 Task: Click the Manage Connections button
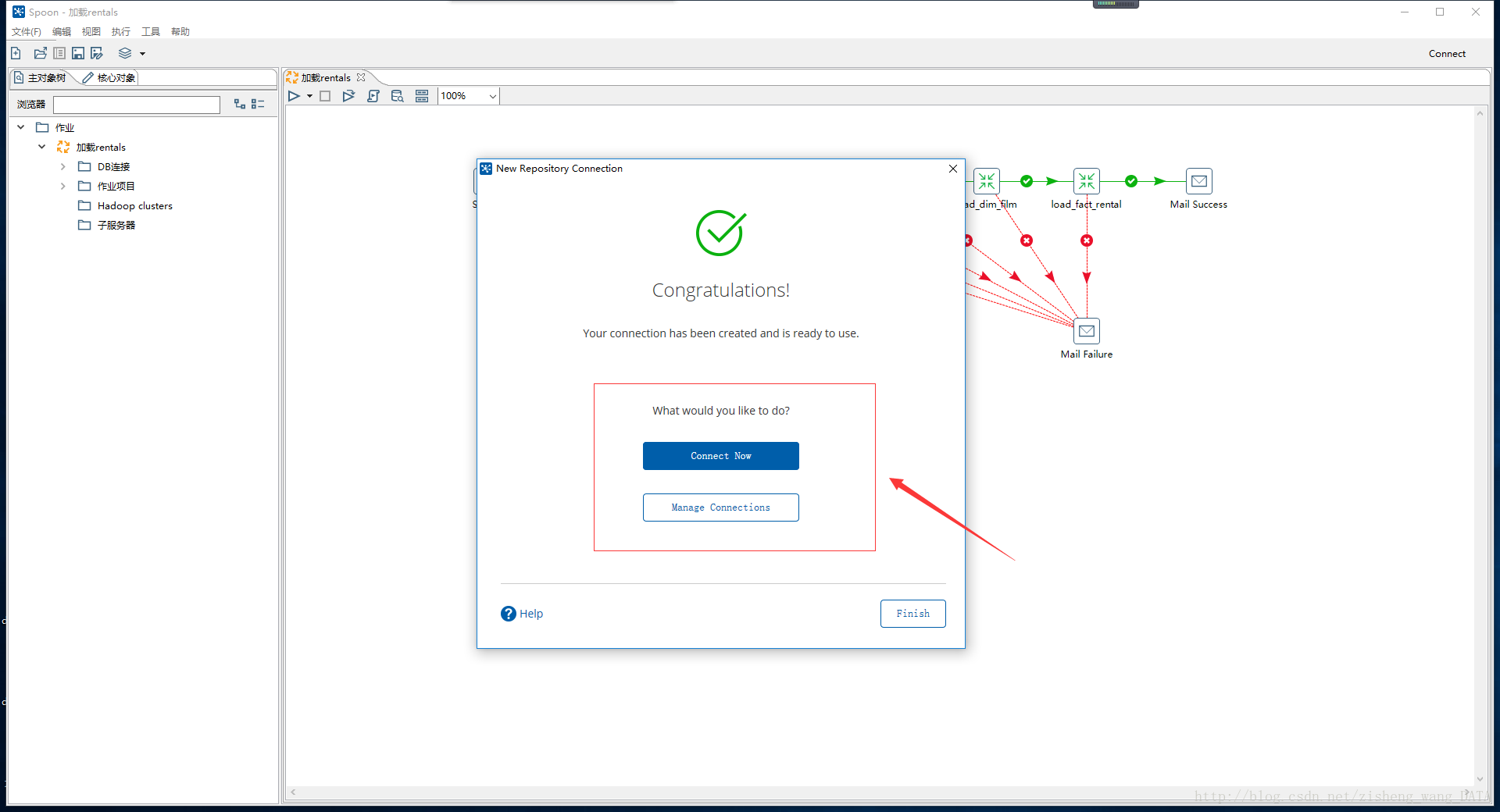[x=721, y=507]
